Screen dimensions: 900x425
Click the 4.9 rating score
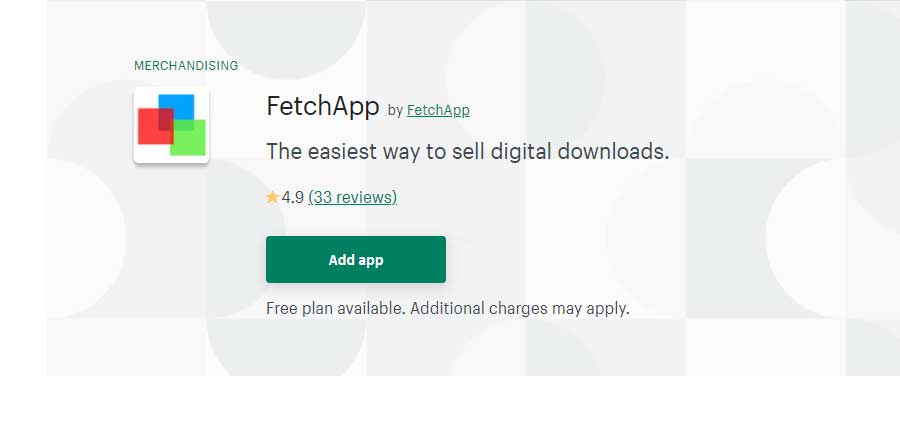point(293,198)
